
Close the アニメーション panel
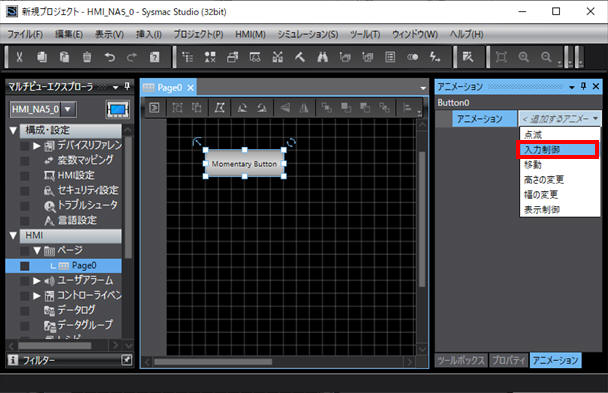[x=596, y=86]
